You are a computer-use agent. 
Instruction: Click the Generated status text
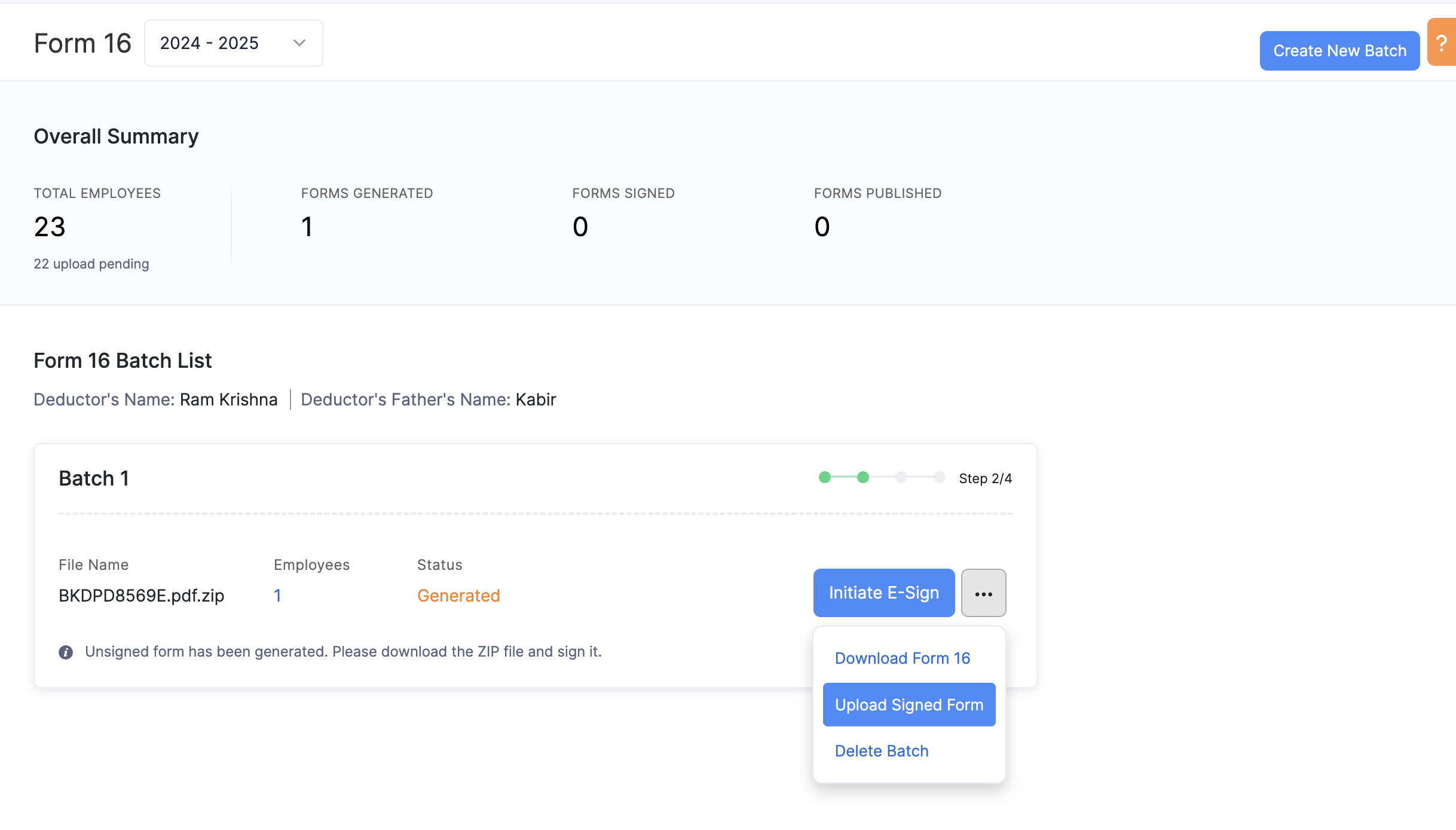(x=458, y=596)
